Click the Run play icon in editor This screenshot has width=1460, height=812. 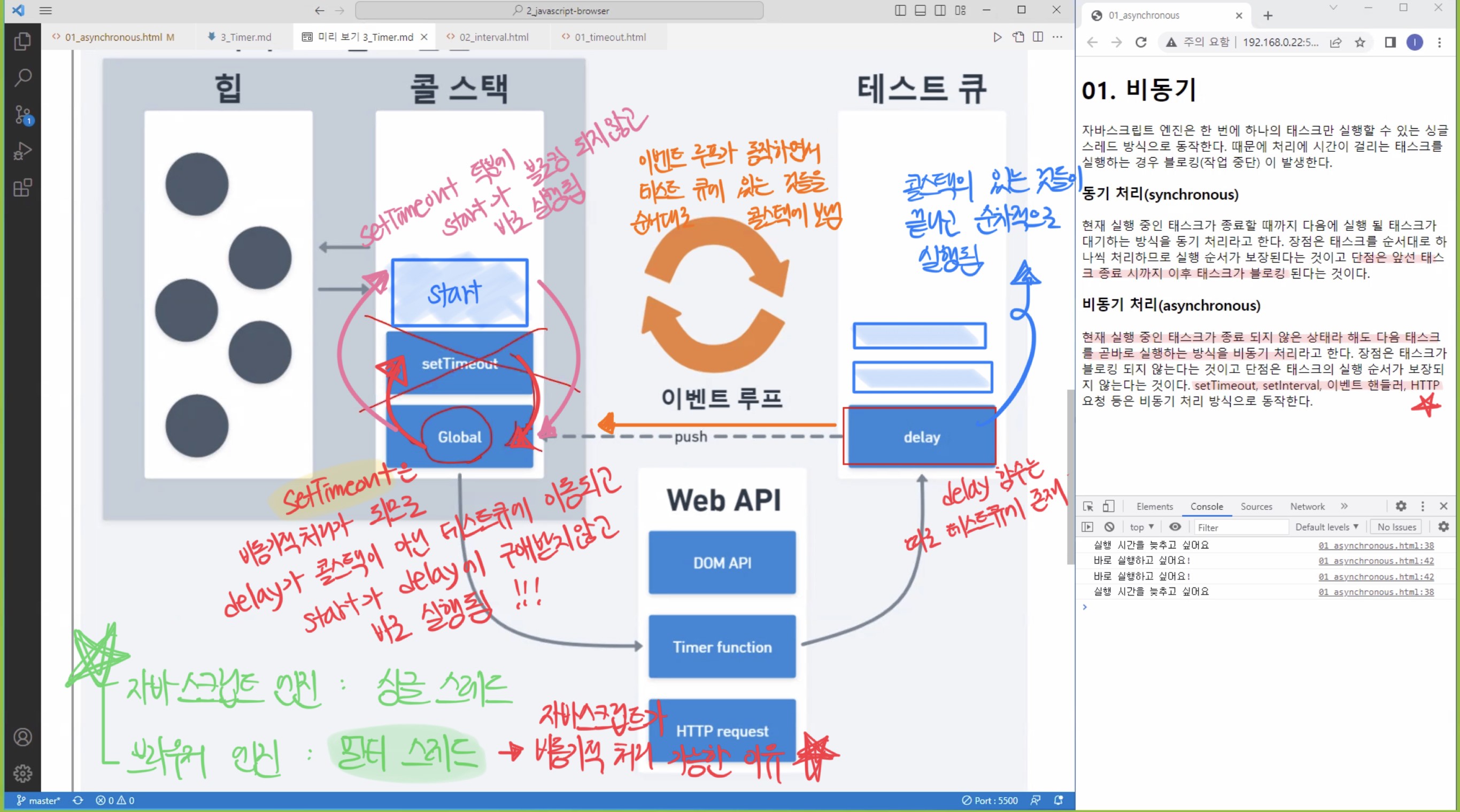(998, 37)
